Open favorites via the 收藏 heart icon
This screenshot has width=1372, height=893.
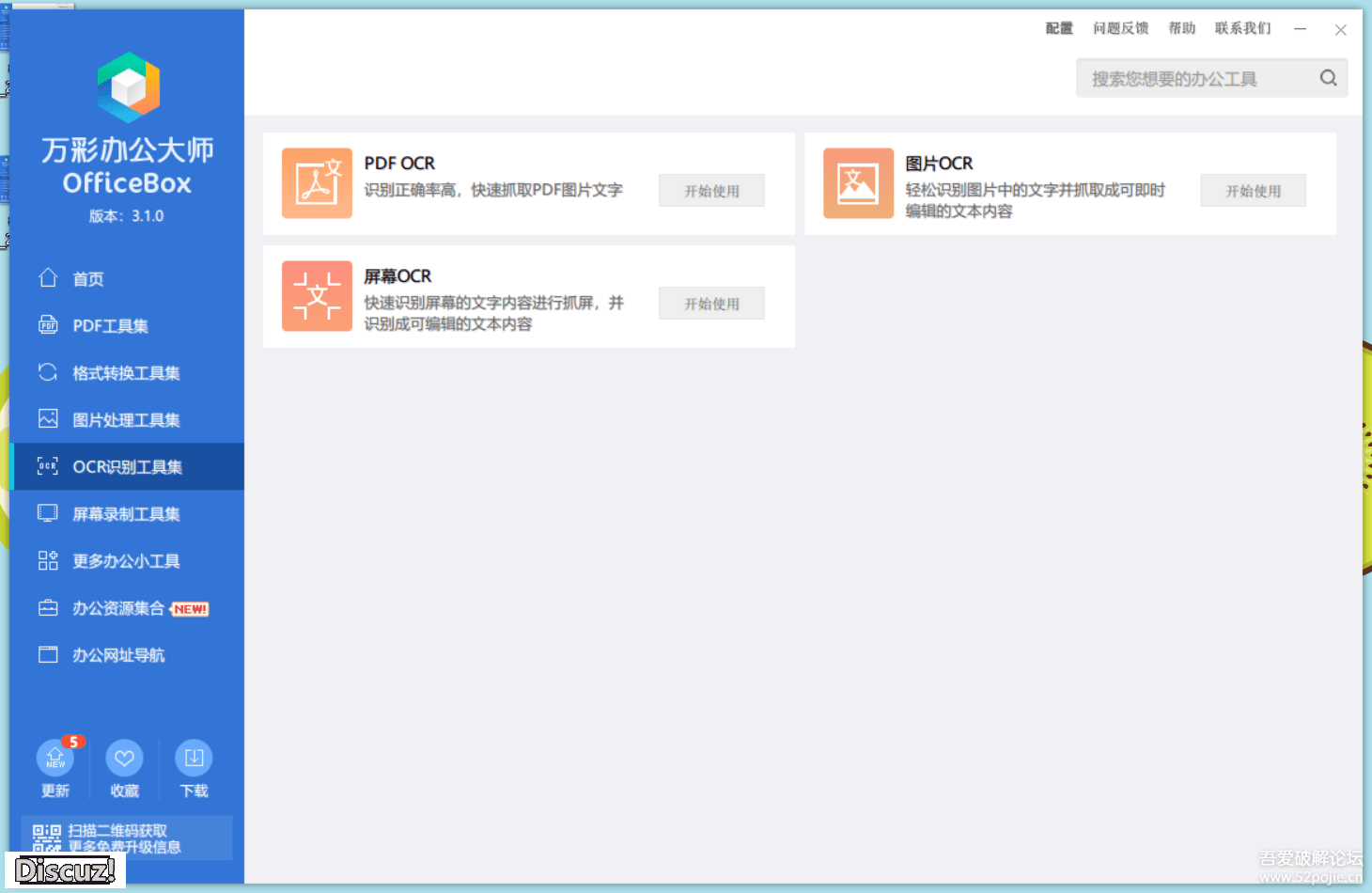tap(124, 758)
